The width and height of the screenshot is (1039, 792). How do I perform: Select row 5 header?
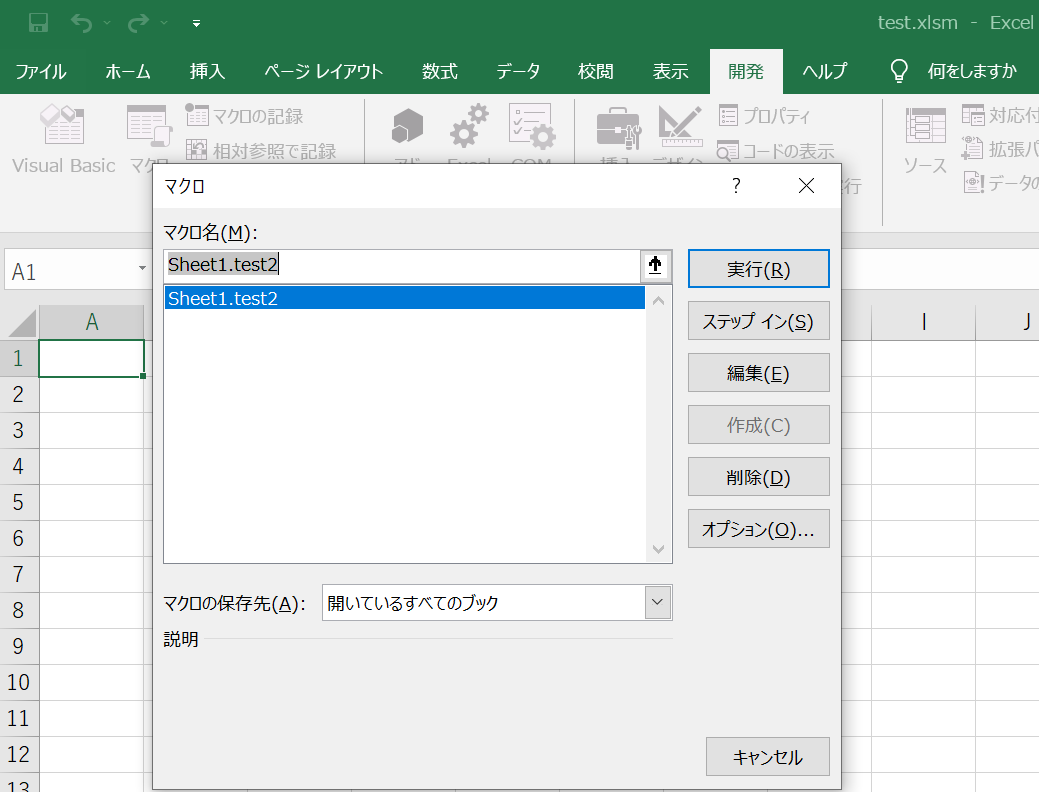tap(19, 502)
